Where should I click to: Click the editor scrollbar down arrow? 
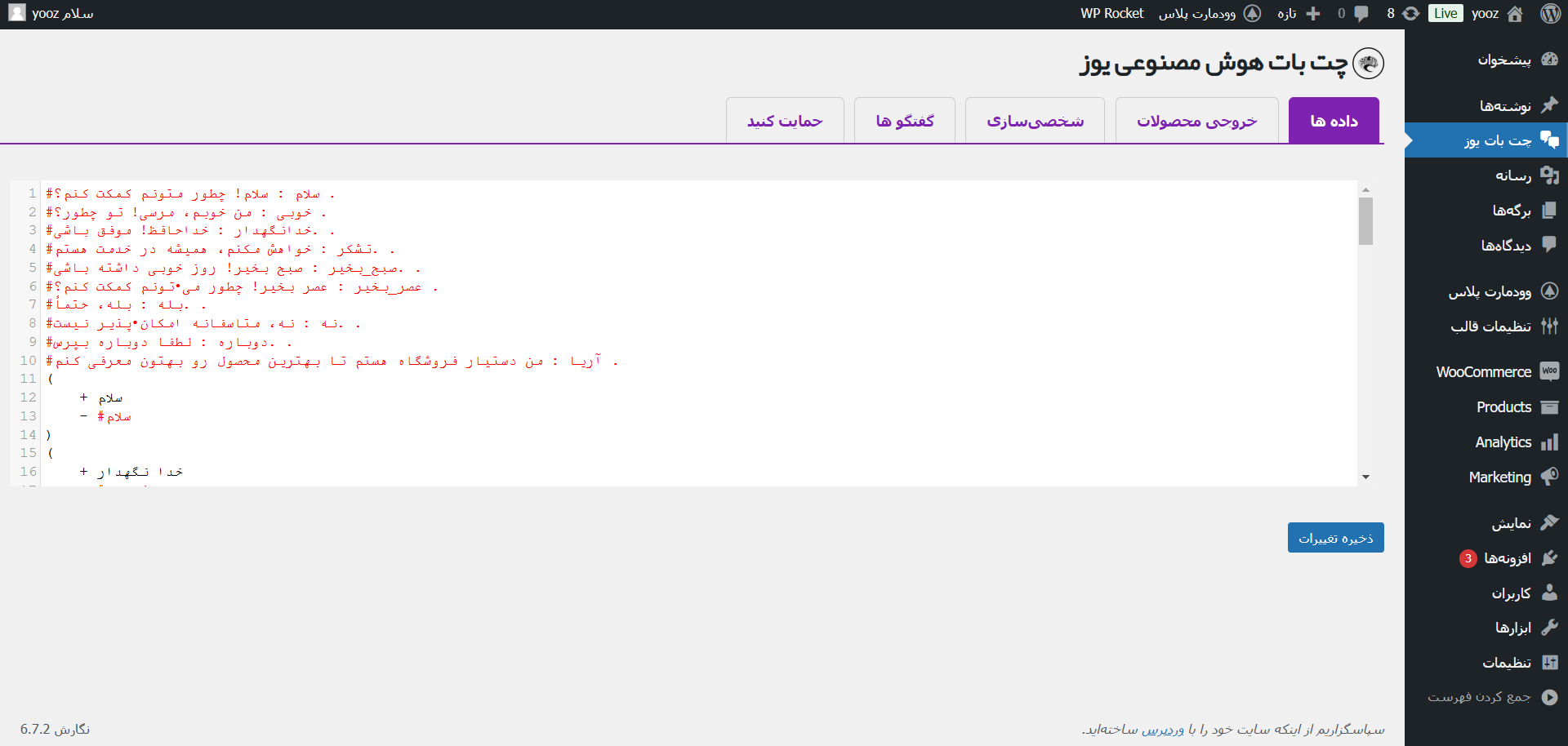tap(1365, 477)
